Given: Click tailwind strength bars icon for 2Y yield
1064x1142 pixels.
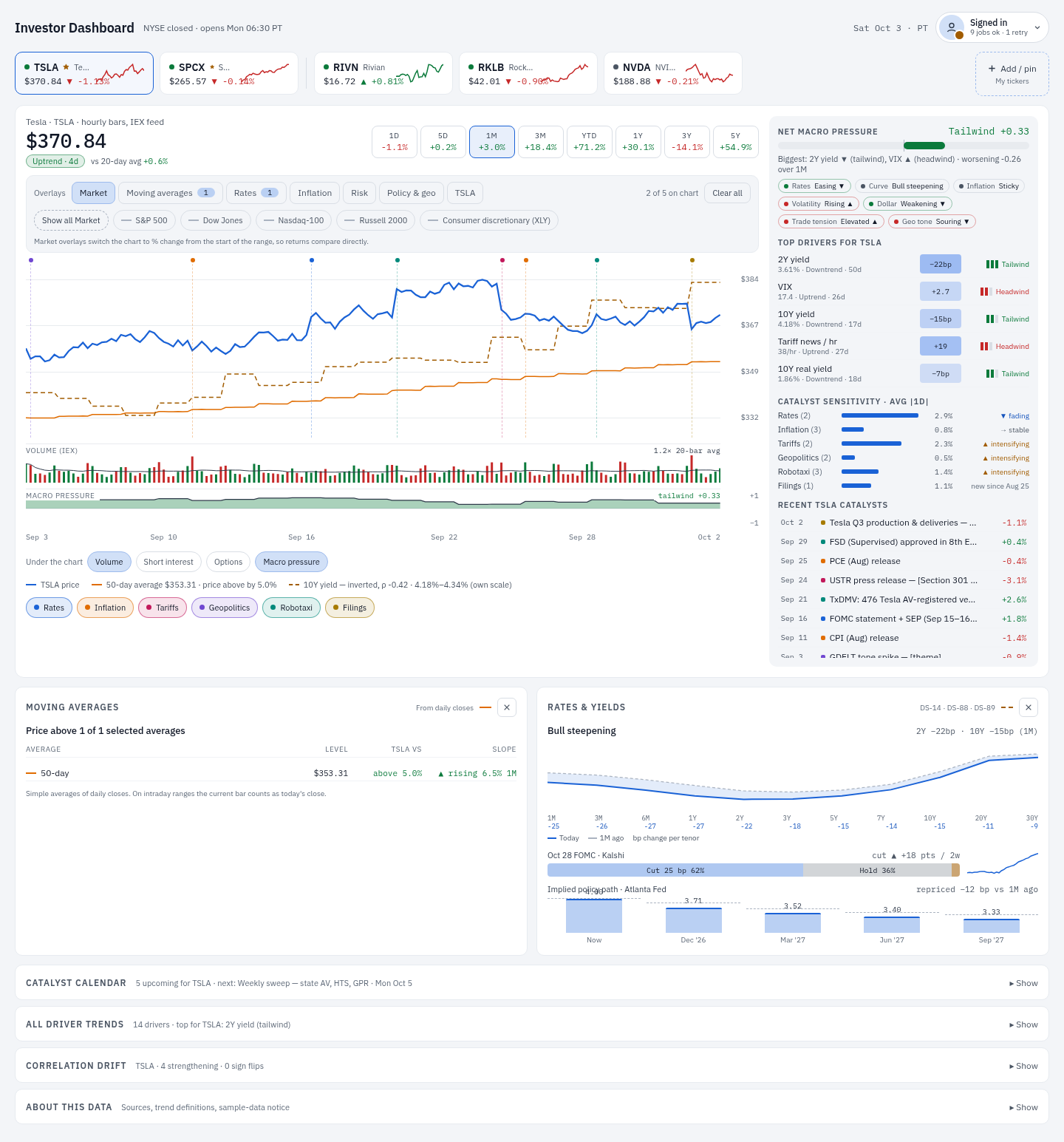Looking at the screenshot, I should click(x=992, y=265).
